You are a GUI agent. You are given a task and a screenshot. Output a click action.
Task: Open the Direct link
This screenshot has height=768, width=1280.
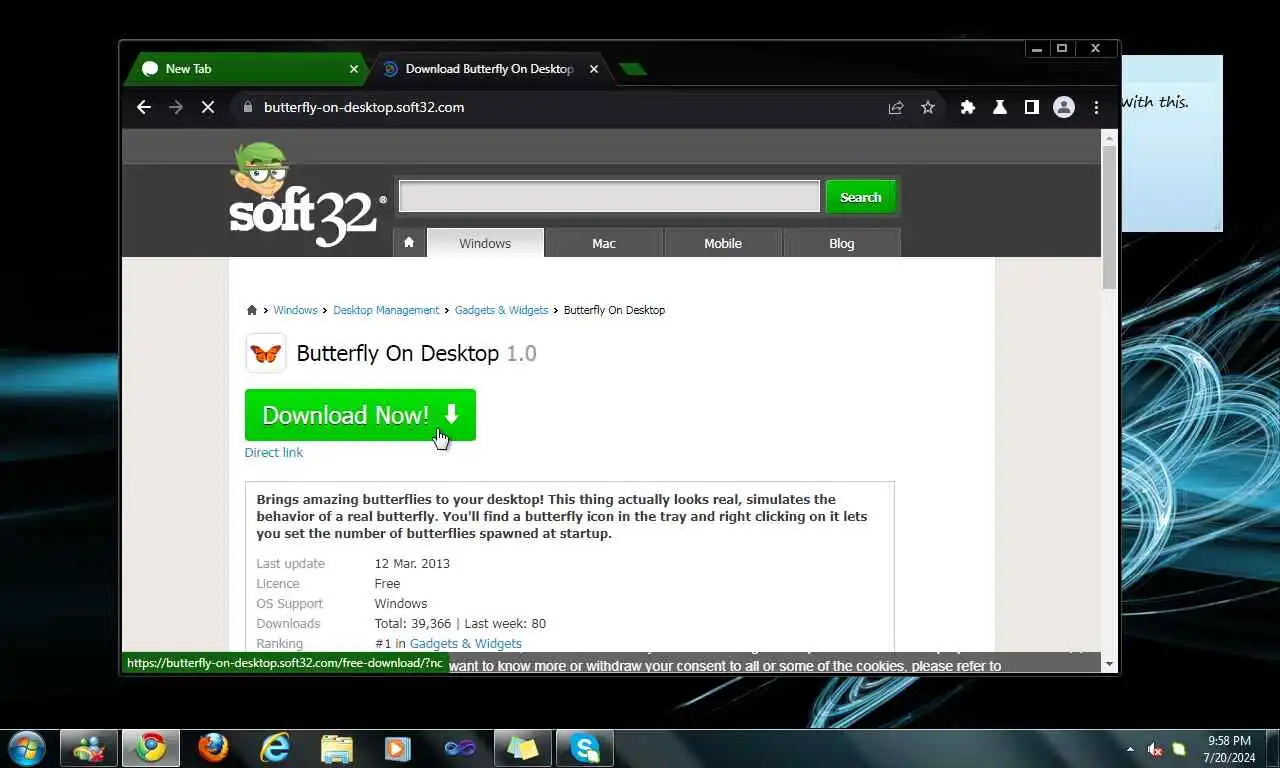(x=274, y=453)
